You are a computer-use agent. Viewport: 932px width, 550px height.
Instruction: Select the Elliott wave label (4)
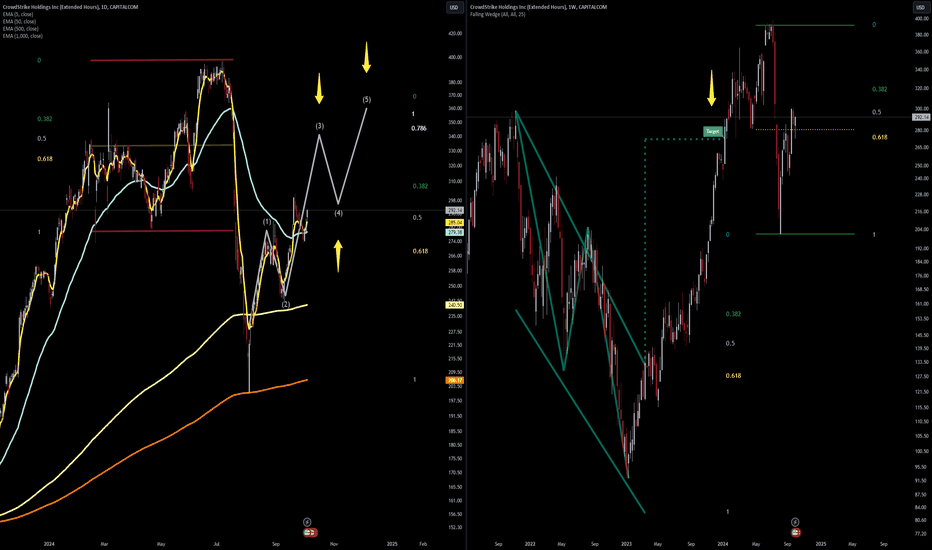tap(338, 213)
